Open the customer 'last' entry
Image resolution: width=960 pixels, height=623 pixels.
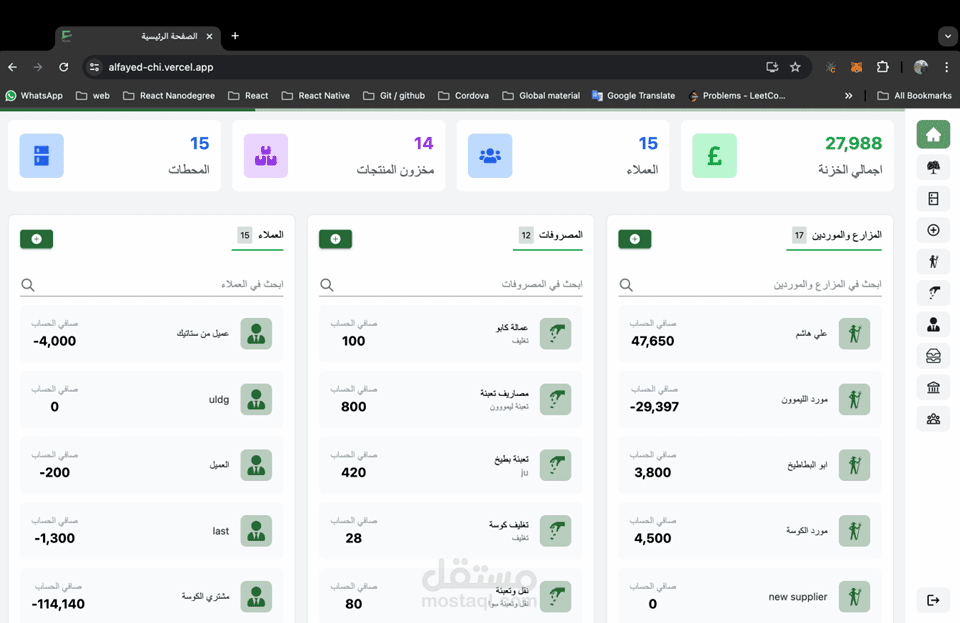(152, 531)
